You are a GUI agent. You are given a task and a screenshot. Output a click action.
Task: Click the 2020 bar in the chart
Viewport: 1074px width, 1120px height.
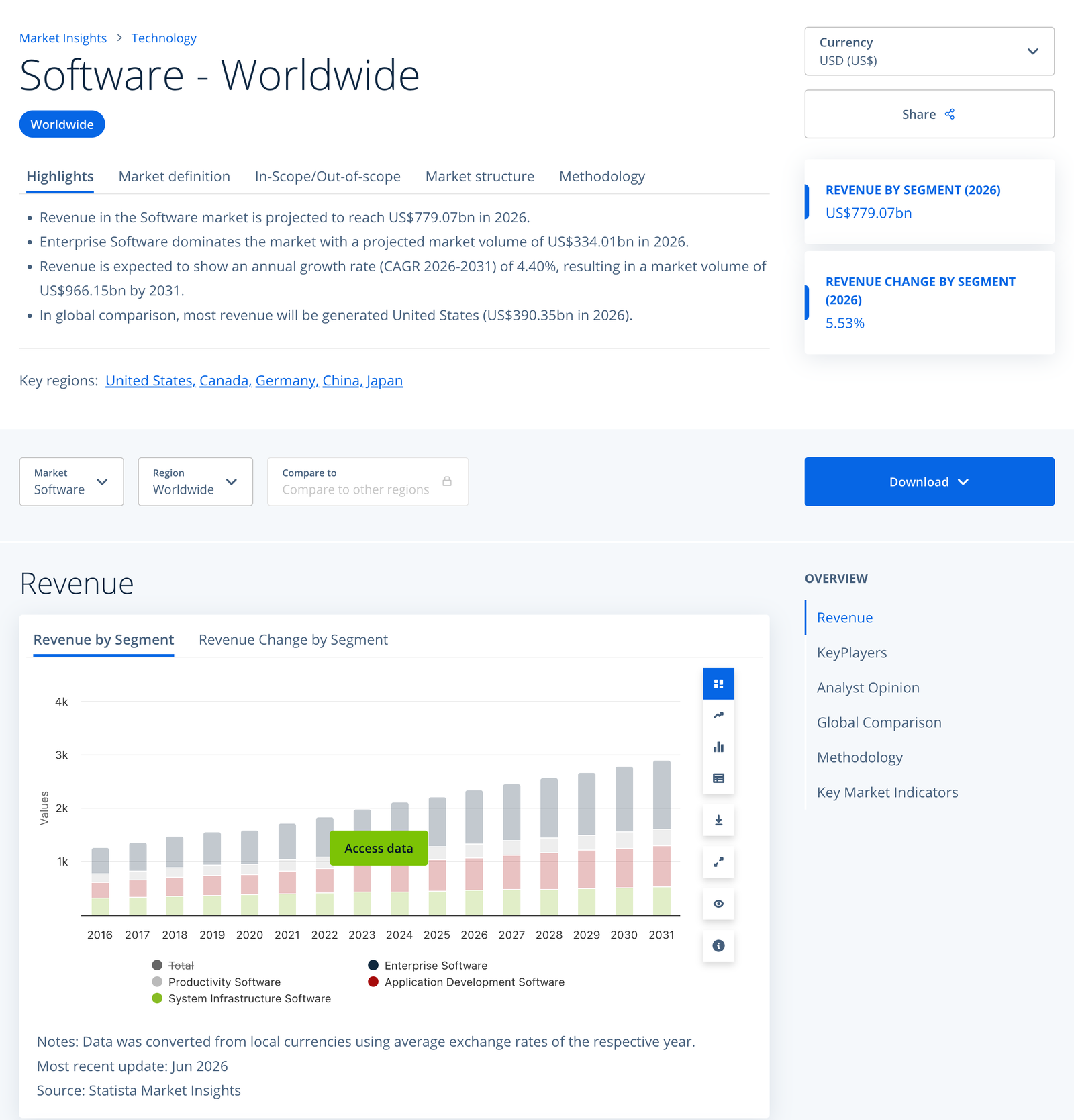(x=250, y=873)
